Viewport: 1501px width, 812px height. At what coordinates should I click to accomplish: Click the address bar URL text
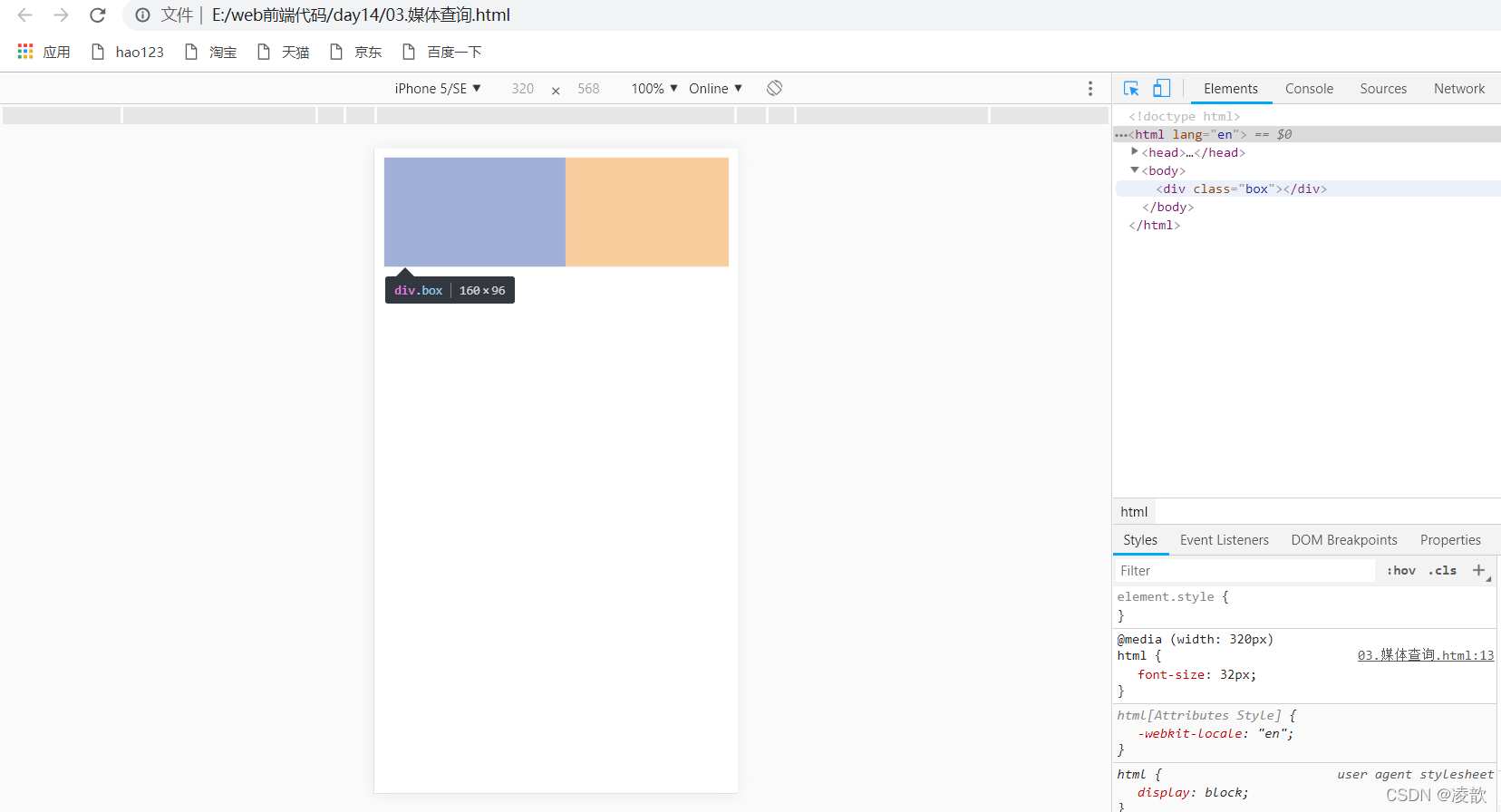click(361, 15)
